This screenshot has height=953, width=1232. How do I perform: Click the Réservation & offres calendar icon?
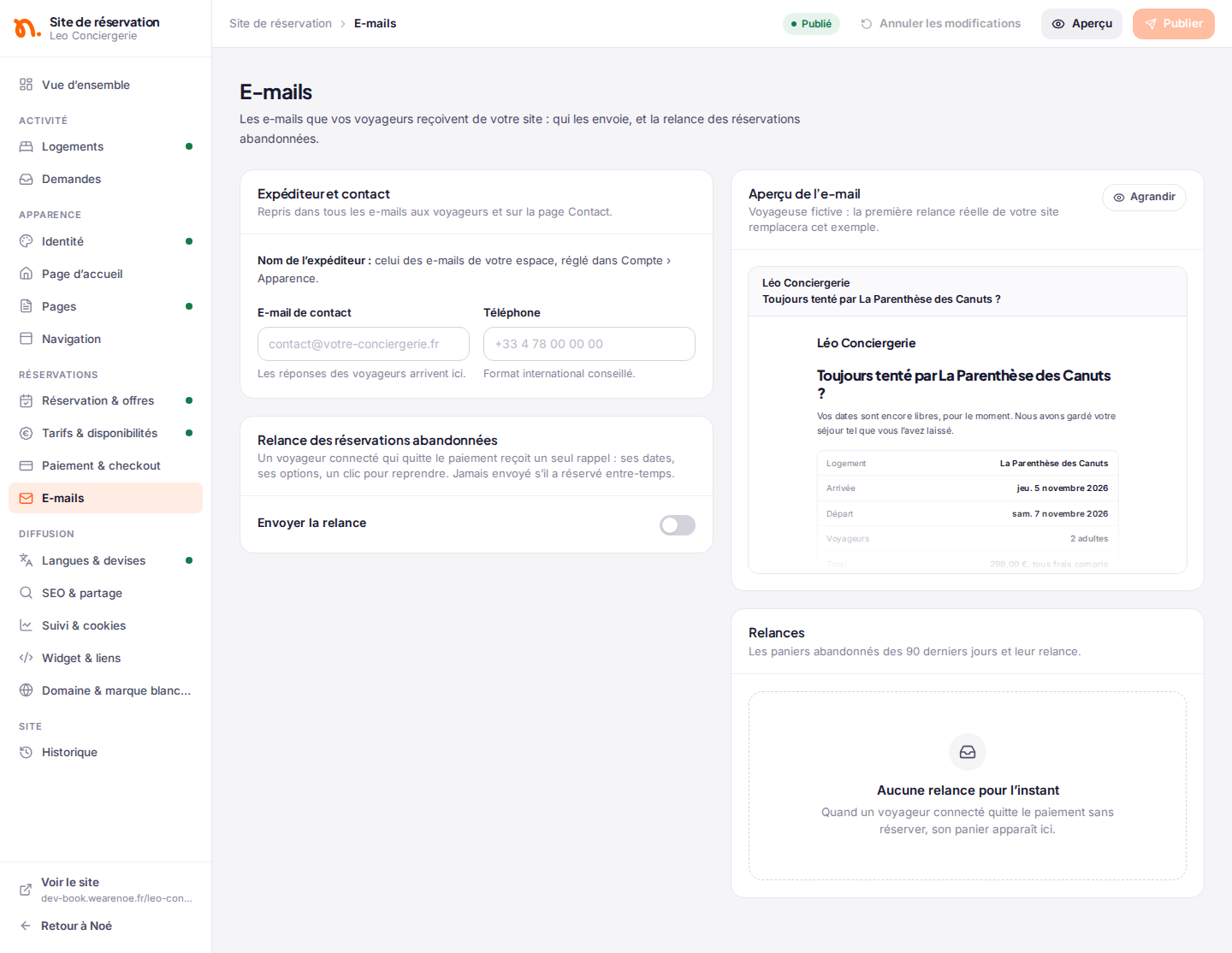pos(26,400)
